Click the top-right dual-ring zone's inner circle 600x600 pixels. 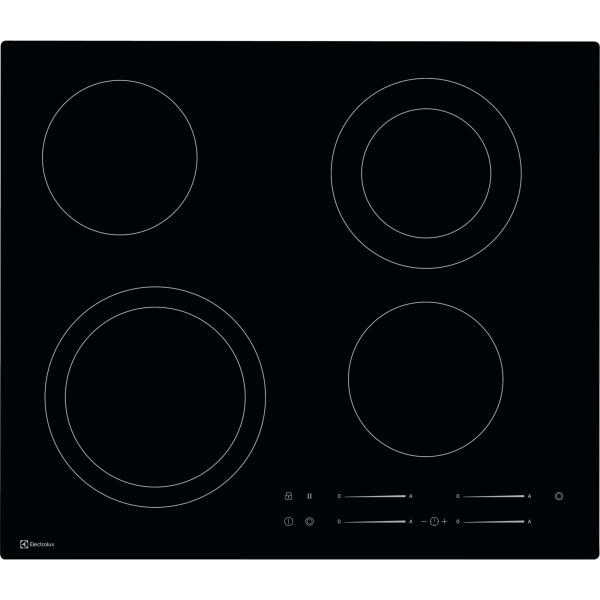pyautogui.click(x=426, y=175)
